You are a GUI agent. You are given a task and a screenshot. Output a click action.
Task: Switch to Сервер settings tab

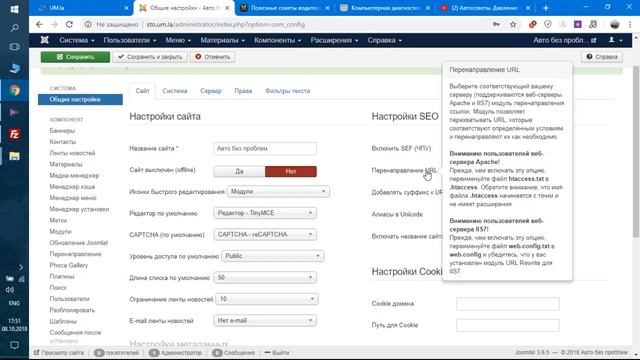211,91
